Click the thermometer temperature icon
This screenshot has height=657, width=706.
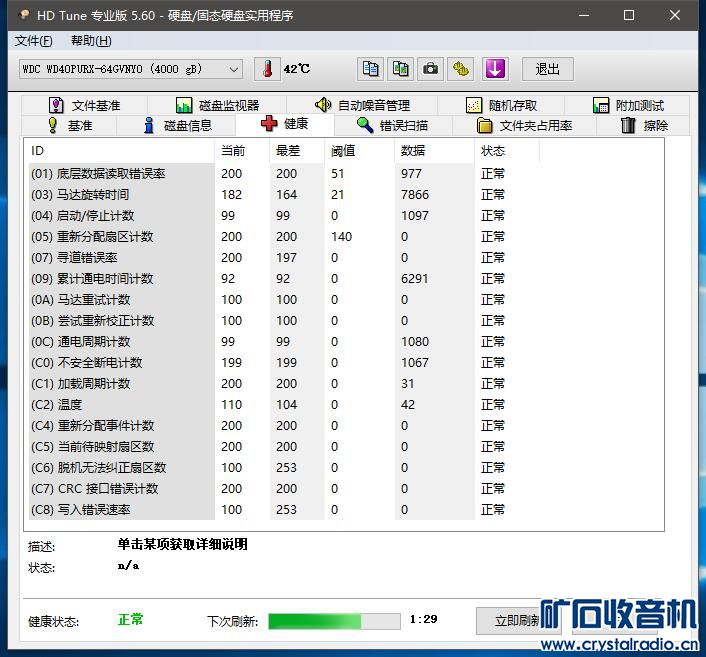point(267,69)
